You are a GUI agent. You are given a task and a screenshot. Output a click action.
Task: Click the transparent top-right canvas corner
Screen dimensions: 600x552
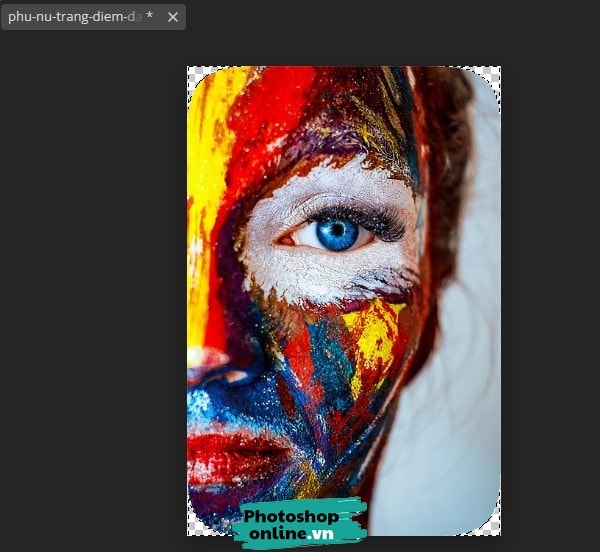[x=495, y=72]
